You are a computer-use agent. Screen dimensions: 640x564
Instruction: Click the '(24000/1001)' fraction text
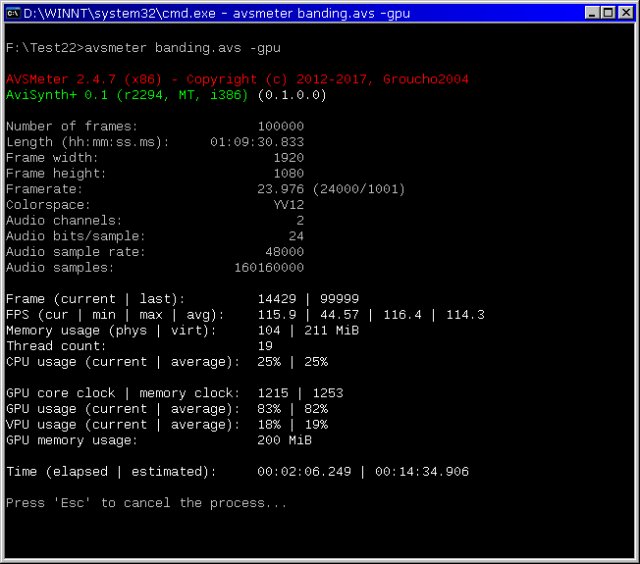point(359,189)
